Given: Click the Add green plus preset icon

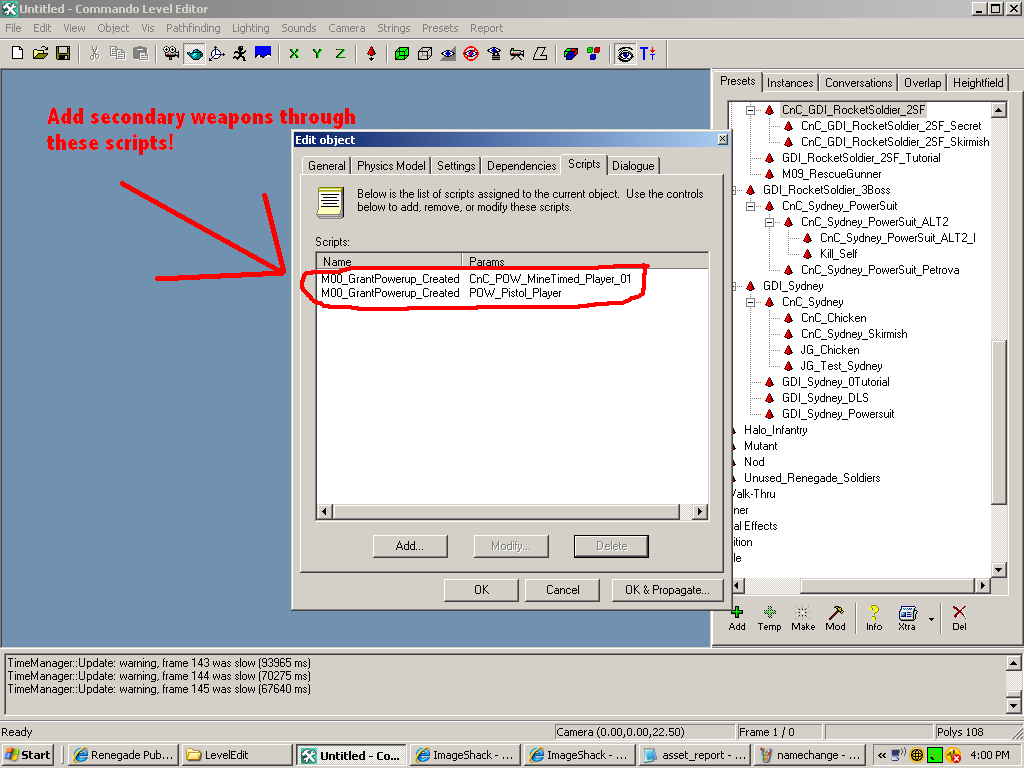Looking at the screenshot, I should pos(737,617).
